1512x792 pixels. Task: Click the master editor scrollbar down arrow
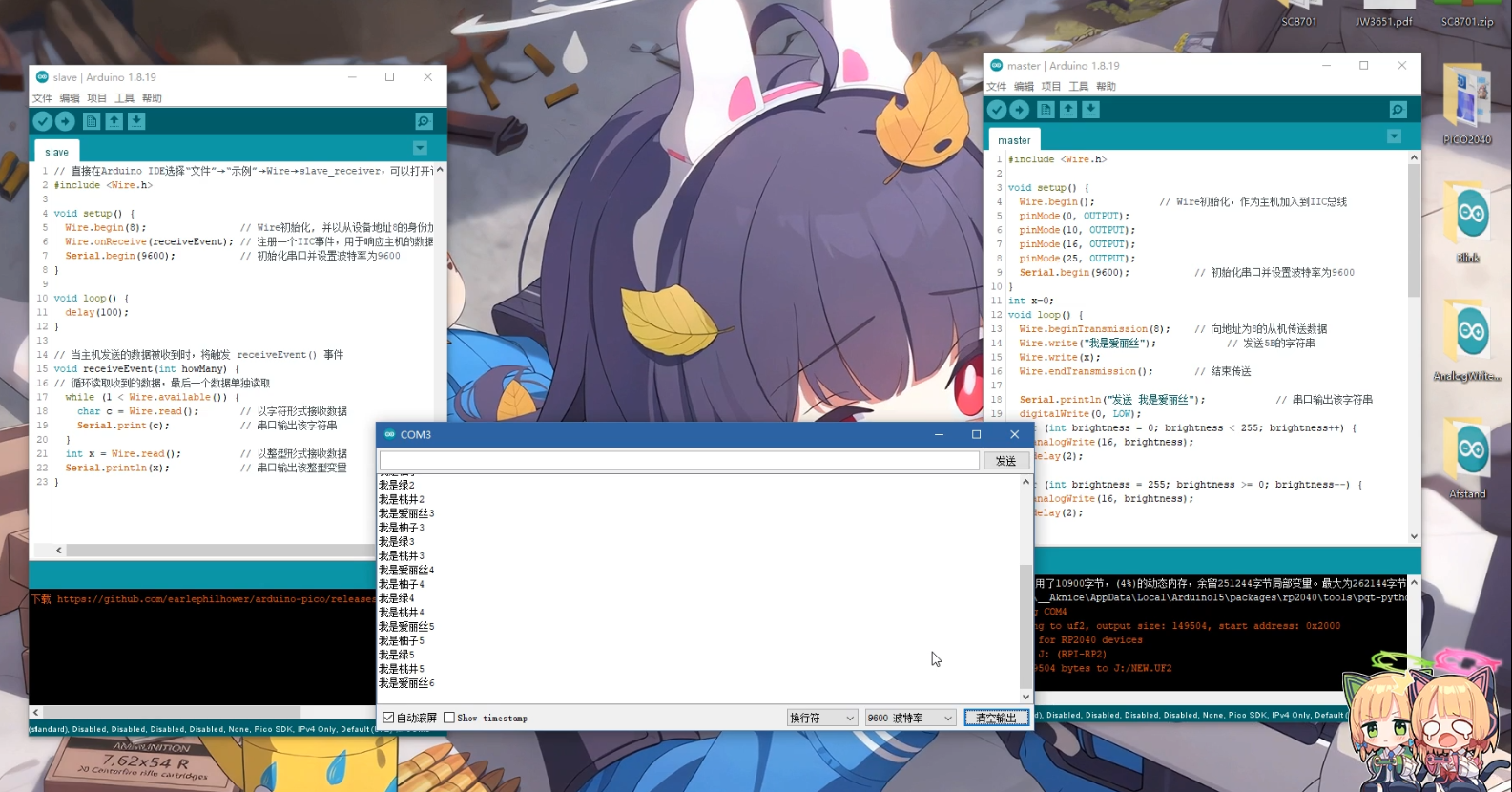click(x=1414, y=536)
